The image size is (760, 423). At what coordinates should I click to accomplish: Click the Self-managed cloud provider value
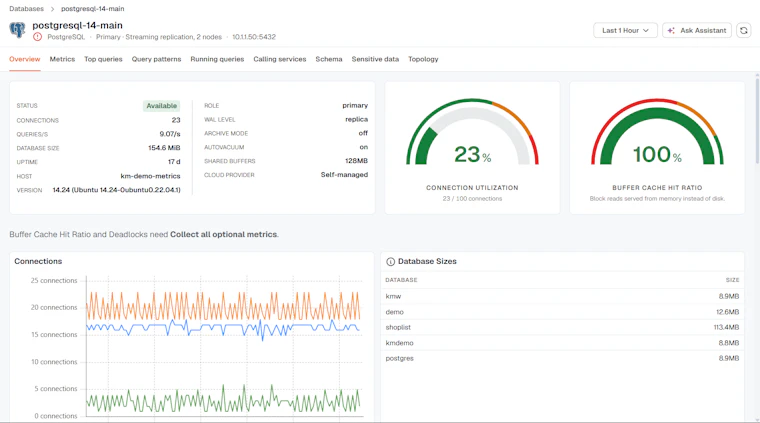(x=344, y=174)
